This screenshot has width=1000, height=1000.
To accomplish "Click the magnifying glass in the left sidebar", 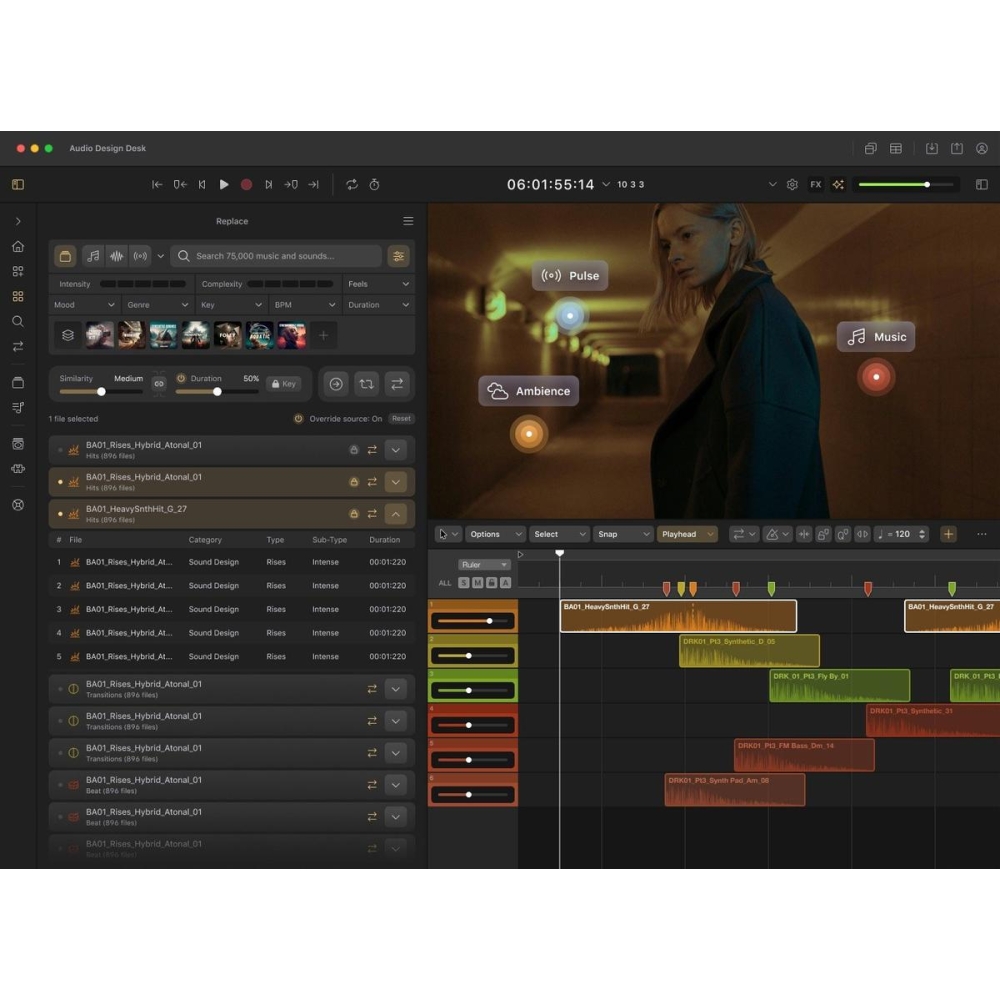I will (x=17, y=321).
